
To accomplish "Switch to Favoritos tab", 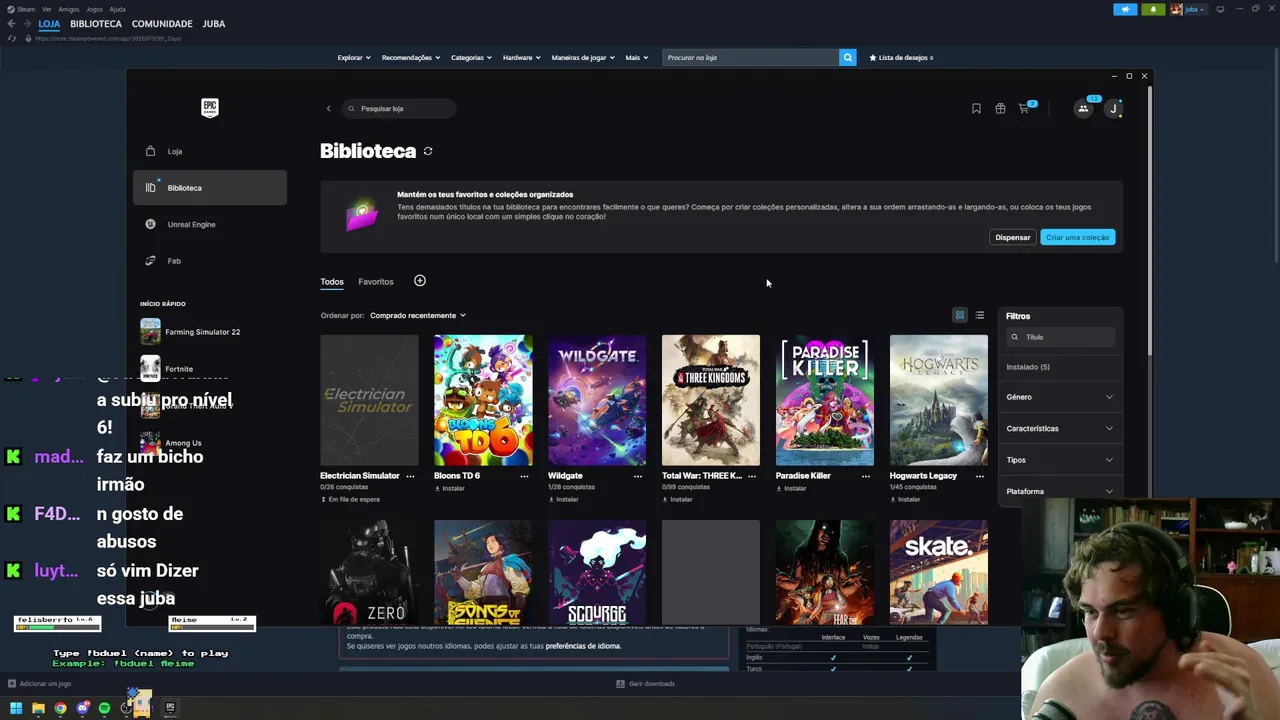I will [376, 282].
